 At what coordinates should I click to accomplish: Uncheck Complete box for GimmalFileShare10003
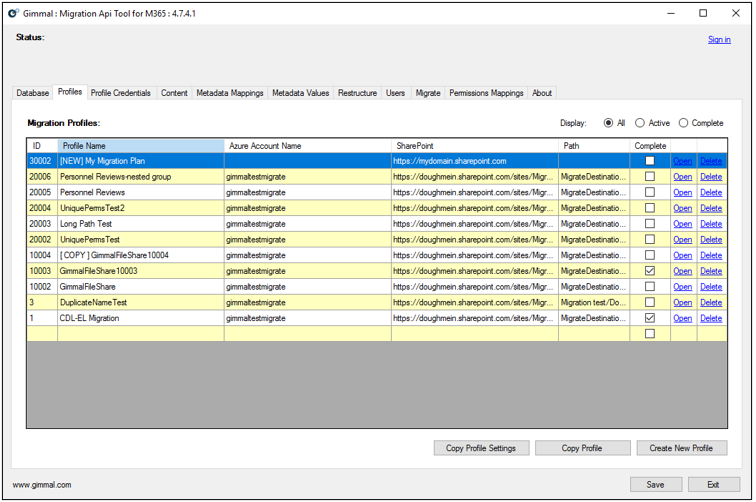point(650,271)
